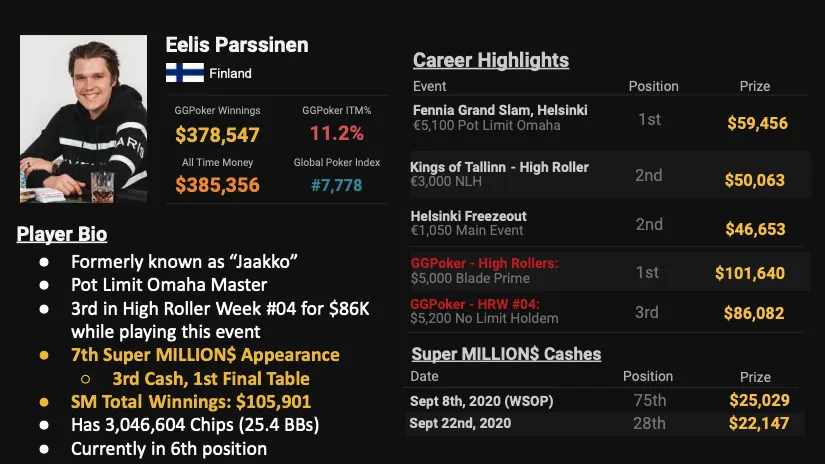Viewport: 825px width, 464px height.
Task: Click the 7th Super MILLION$ Appearance bullet
Action: (x=205, y=355)
